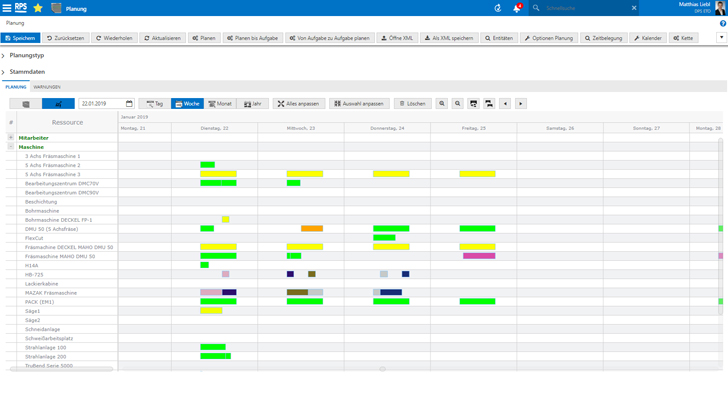
Task: Expand the Mitarbeiter resource group
Action: [x=11, y=137]
